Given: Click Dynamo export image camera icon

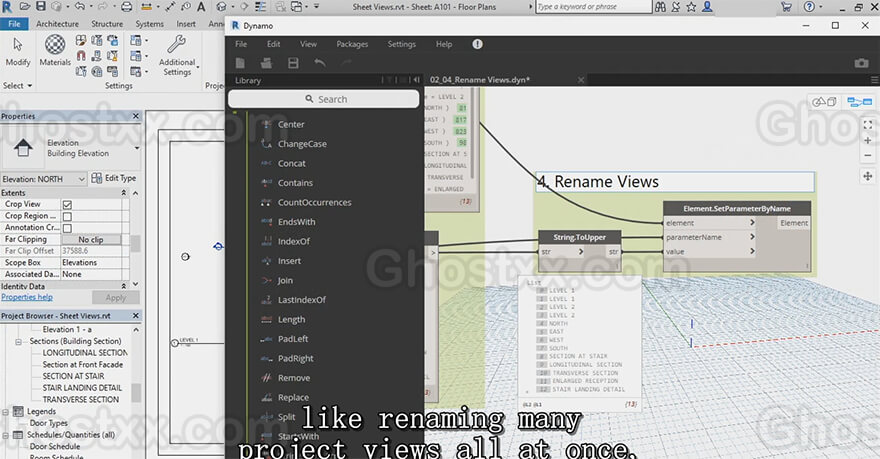Looking at the screenshot, I should [861, 63].
